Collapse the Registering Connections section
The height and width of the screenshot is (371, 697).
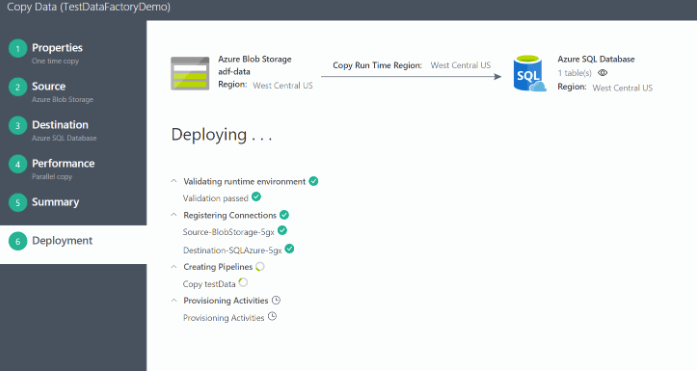pyautogui.click(x=174, y=215)
